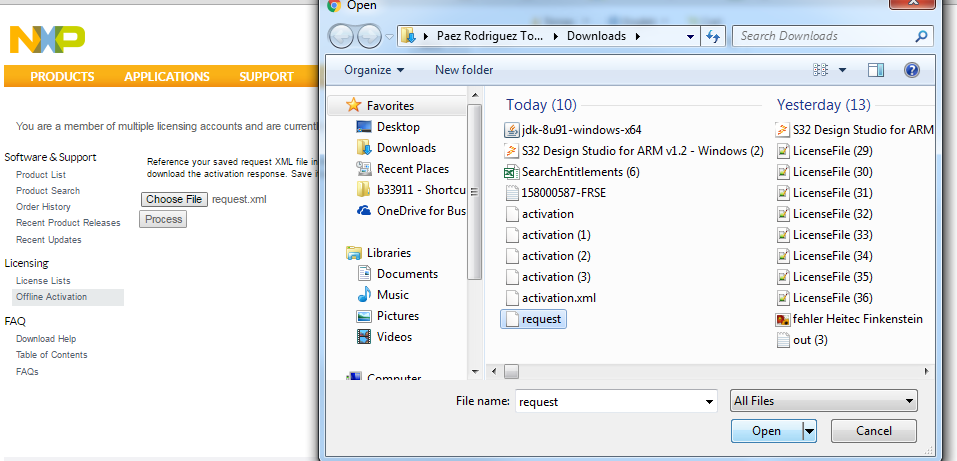Image resolution: width=957 pixels, height=461 pixels.
Task: Open the Offline Activation link
Action: pyautogui.click(x=51, y=297)
